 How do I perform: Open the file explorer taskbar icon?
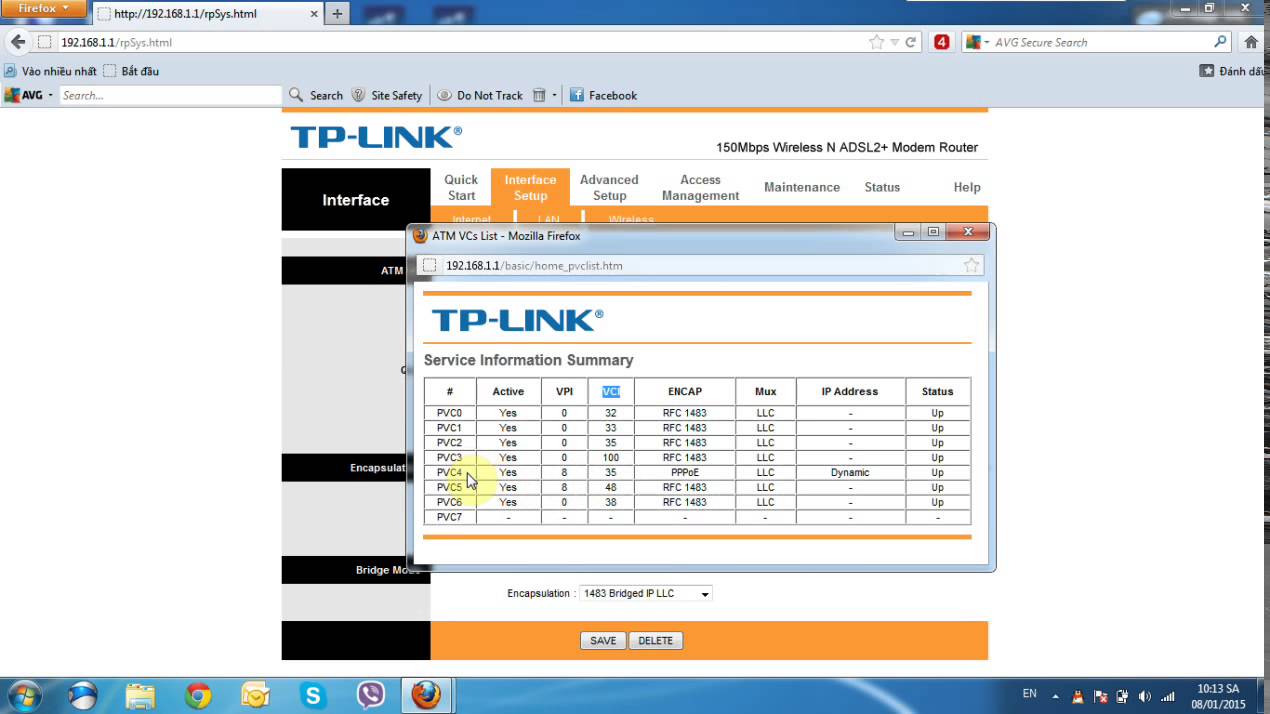(x=140, y=695)
